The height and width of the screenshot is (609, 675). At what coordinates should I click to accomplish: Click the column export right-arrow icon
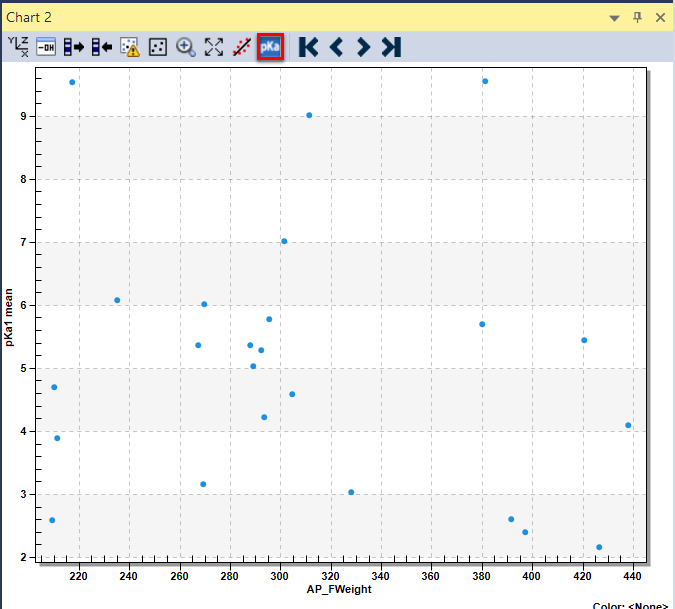pos(74,46)
